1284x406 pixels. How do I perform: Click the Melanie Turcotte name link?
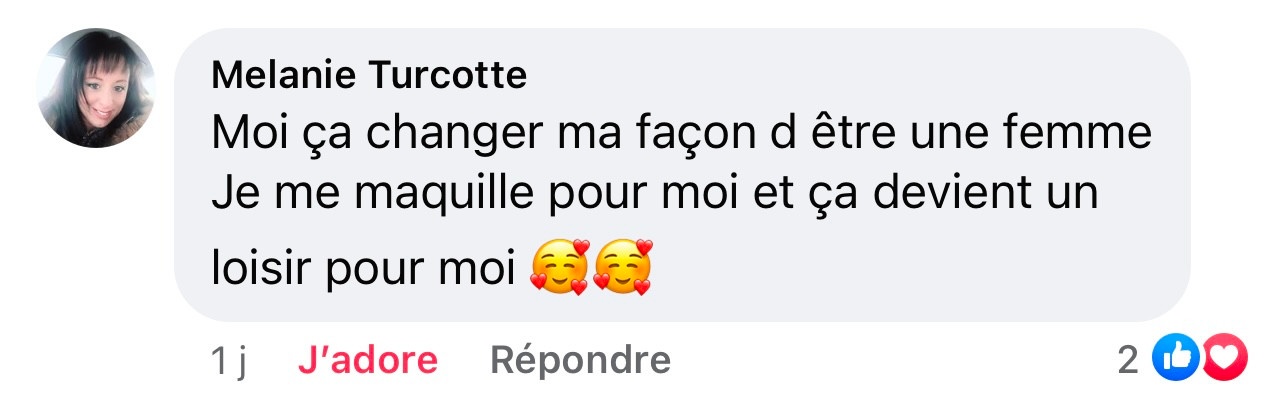(370, 76)
